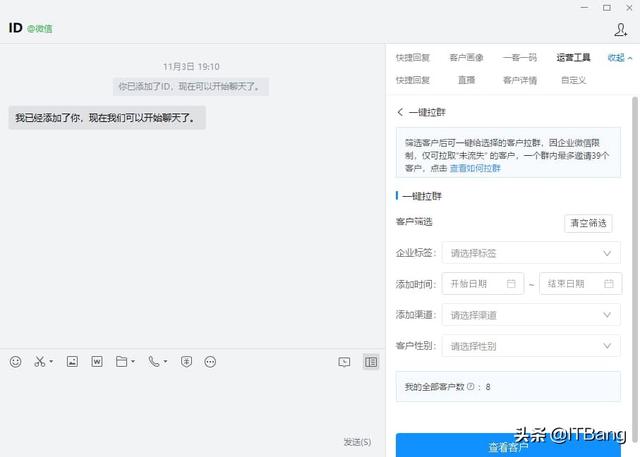Image resolution: width=640 pixels, height=457 pixels.
Task: Select the 一客一码 tab
Action: 519,58
